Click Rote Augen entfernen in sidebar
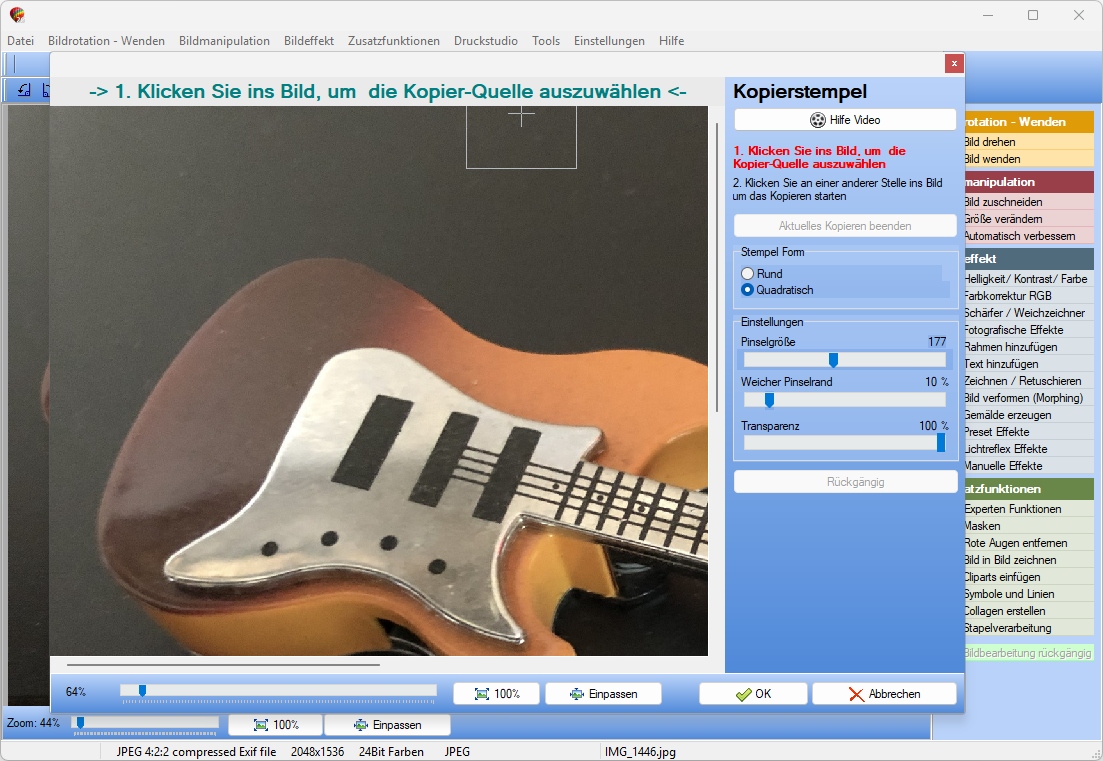Image resolution: width=1103 pixels, height=761 pixels. (1015, 543)
